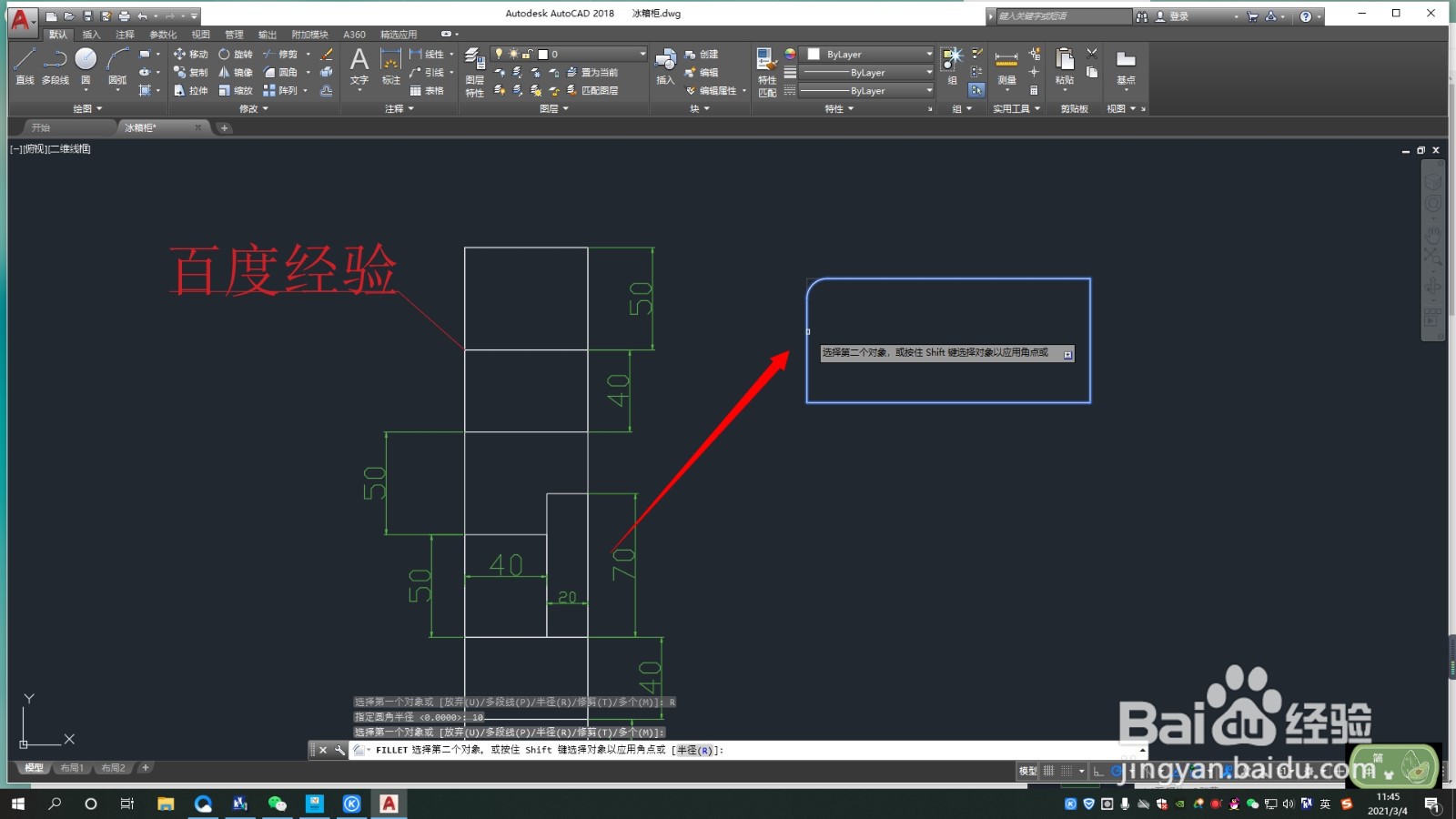Click the Scale (缩放) tool
This screenshot has height=819, width=1456.
pyautogui.click(x=236, y=91)
